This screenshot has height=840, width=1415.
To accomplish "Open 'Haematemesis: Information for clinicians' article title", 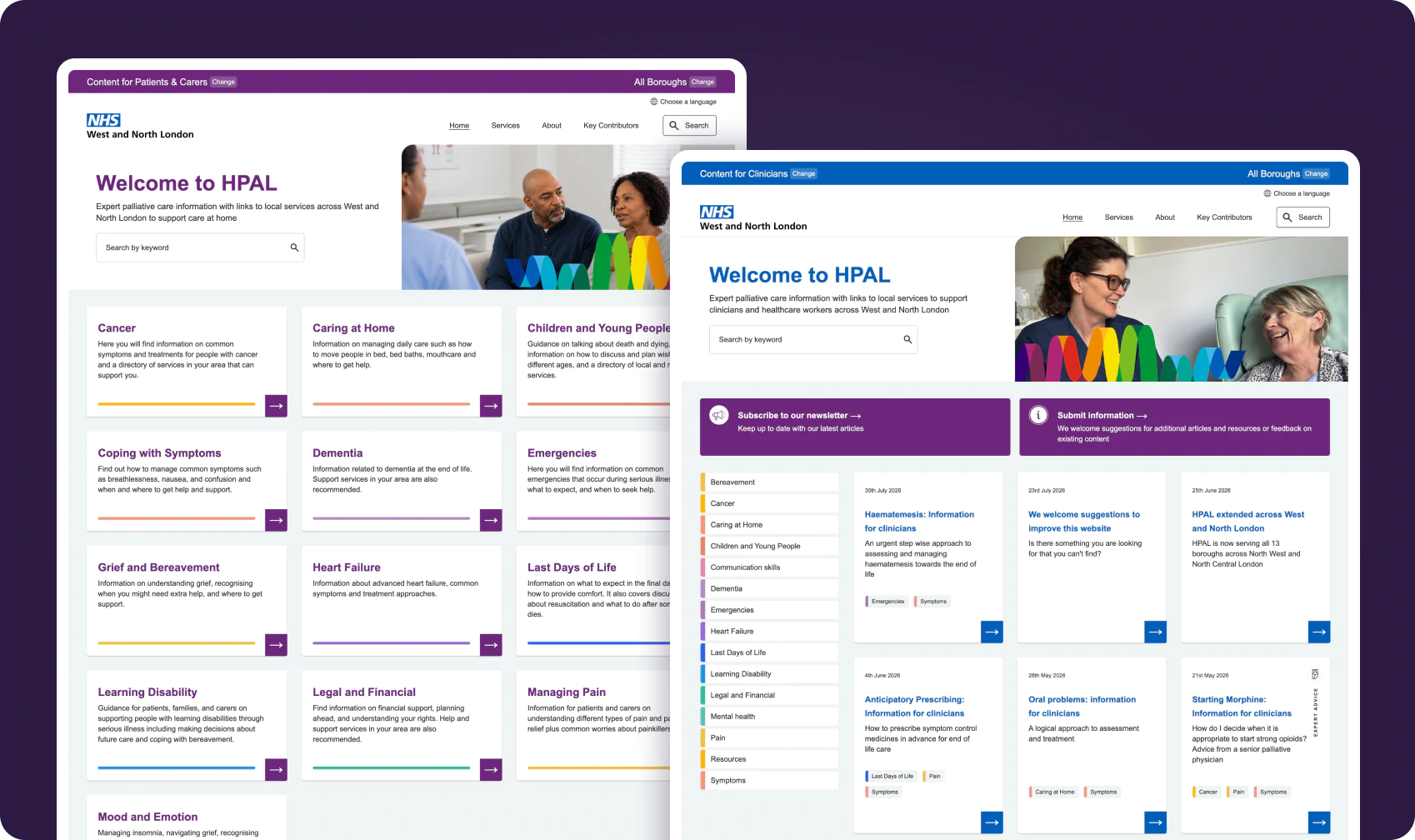I will coord(919,522).
